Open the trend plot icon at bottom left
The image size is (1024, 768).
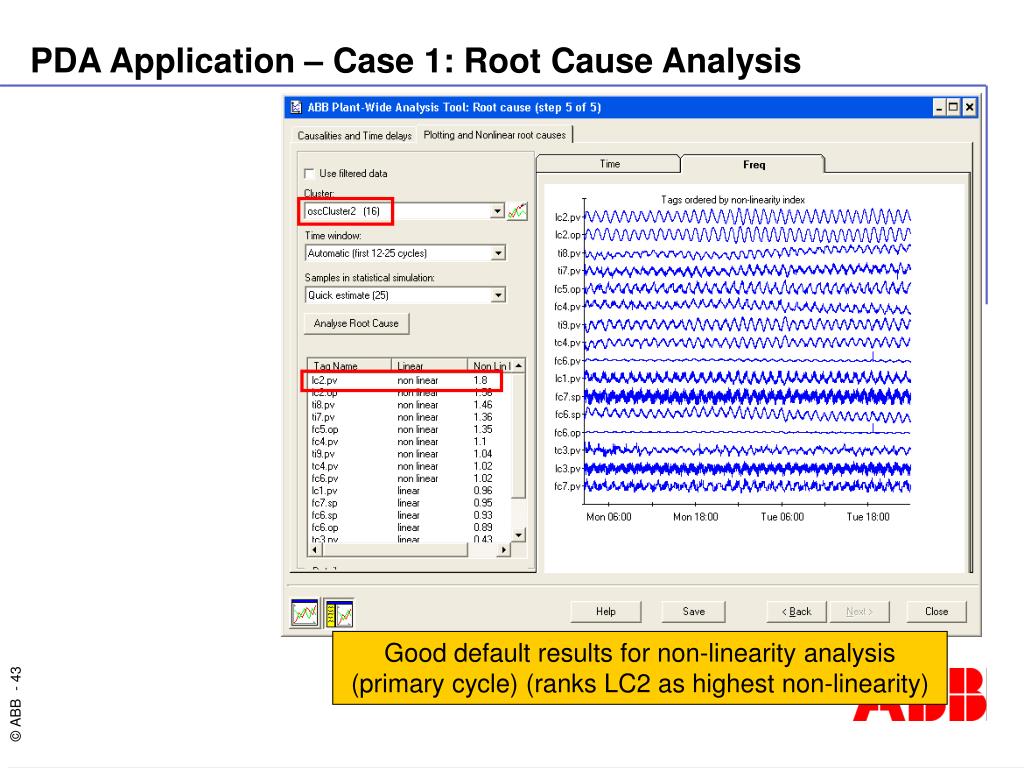(304, 613)
